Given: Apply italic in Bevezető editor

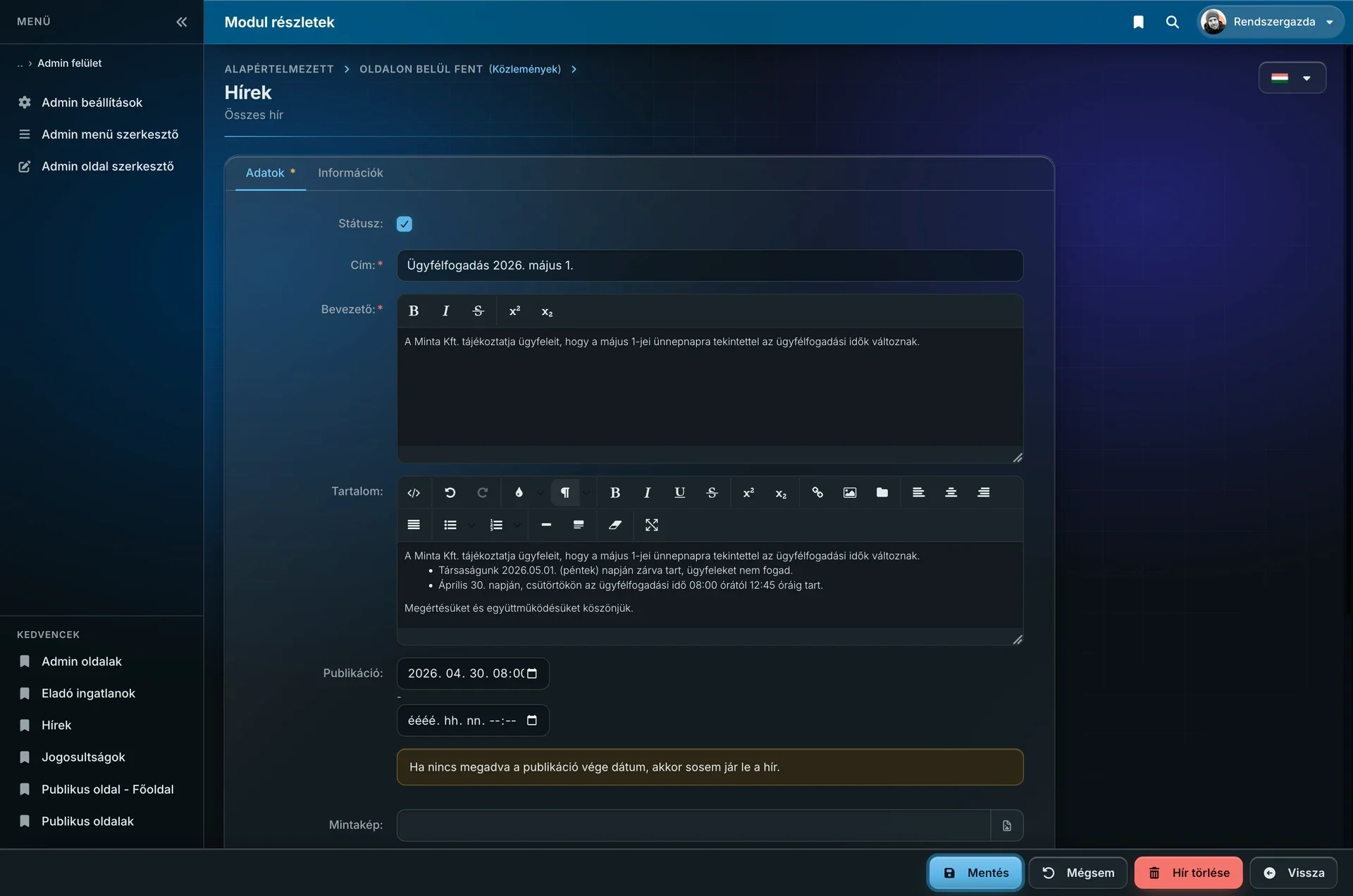Looking at the screenshot, I should [x=445, y=311].
